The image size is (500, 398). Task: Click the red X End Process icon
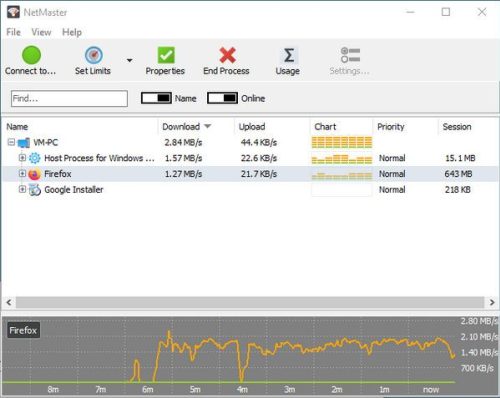(x=228, y=55)
